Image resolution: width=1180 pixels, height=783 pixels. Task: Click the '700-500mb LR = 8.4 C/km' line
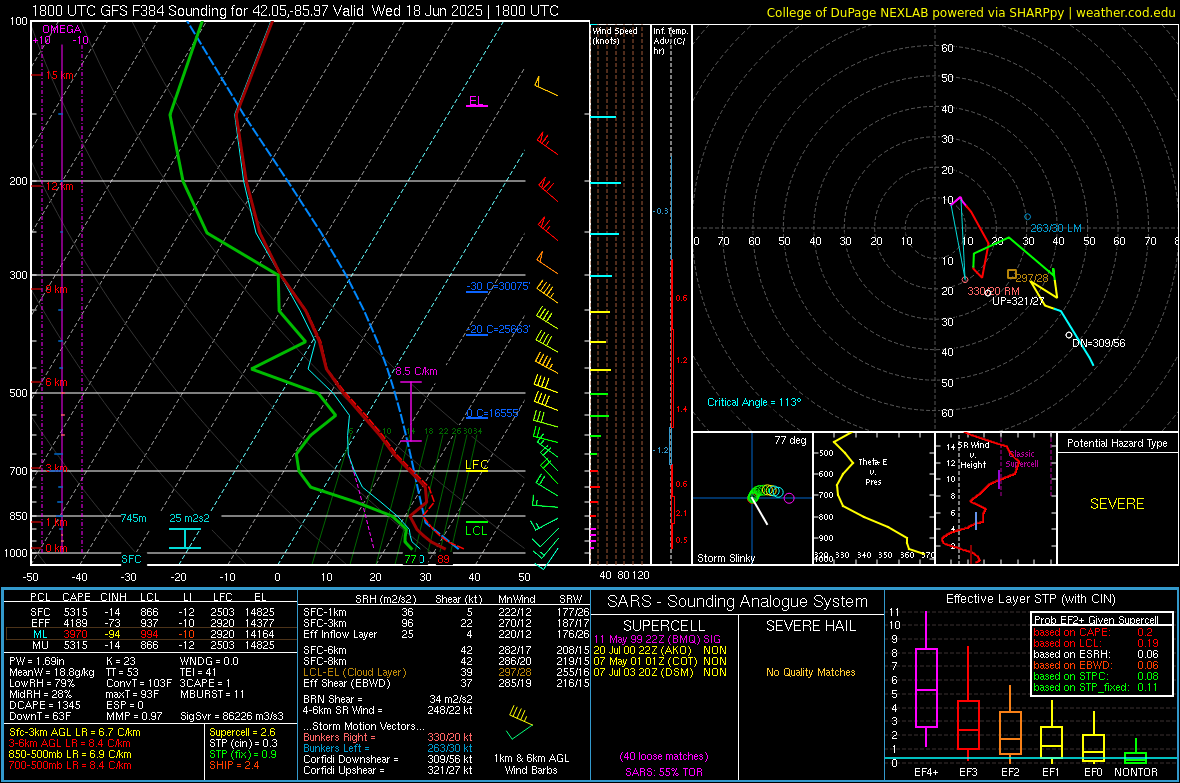[70, 765]
